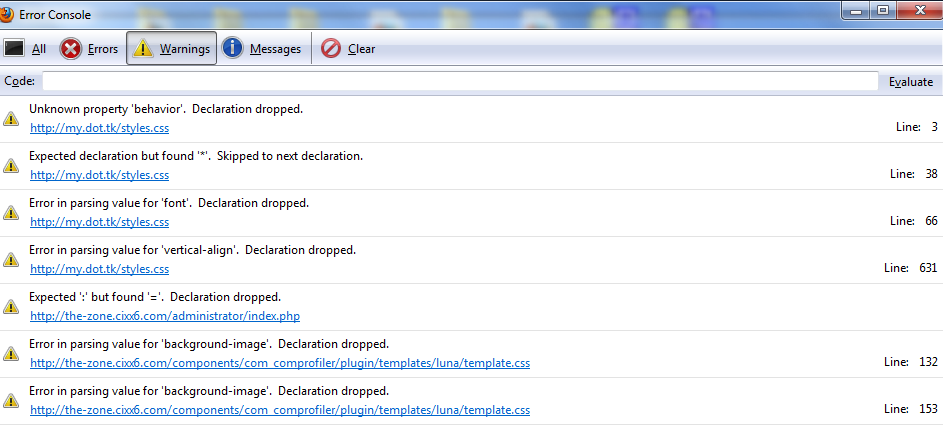This screenshot has height=440, width=943.
Task: Select text "Error in parsing value for 'font'"
Action: [110, 203]
